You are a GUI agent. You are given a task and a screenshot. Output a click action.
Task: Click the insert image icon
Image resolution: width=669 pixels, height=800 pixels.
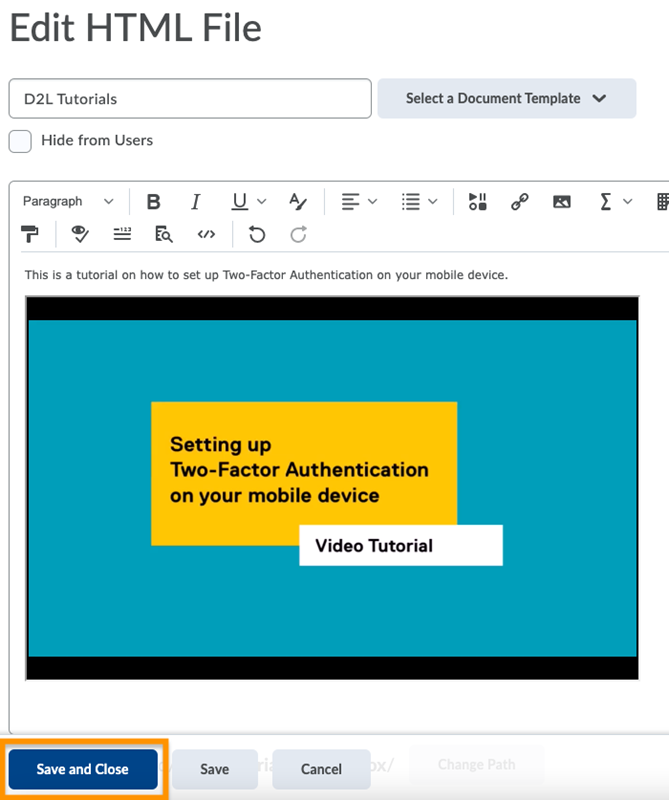(562, 202)
